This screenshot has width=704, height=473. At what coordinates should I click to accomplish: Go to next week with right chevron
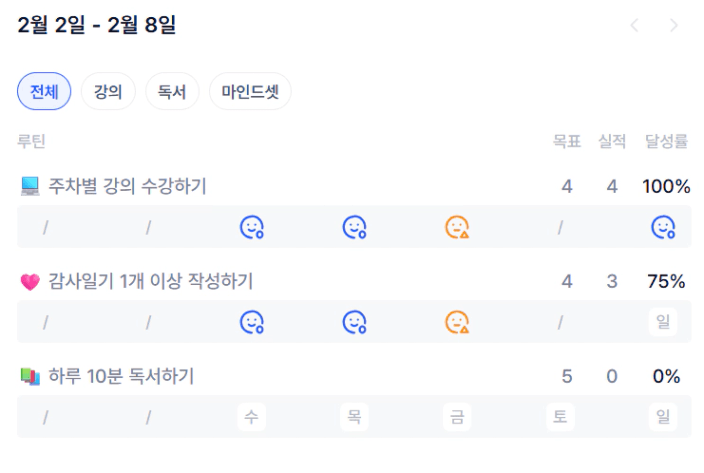click(x=673, y=26)
